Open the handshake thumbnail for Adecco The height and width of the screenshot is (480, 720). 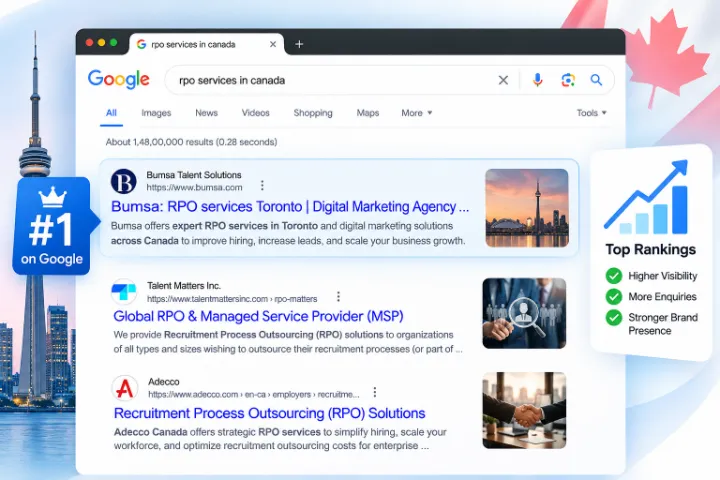524,410
